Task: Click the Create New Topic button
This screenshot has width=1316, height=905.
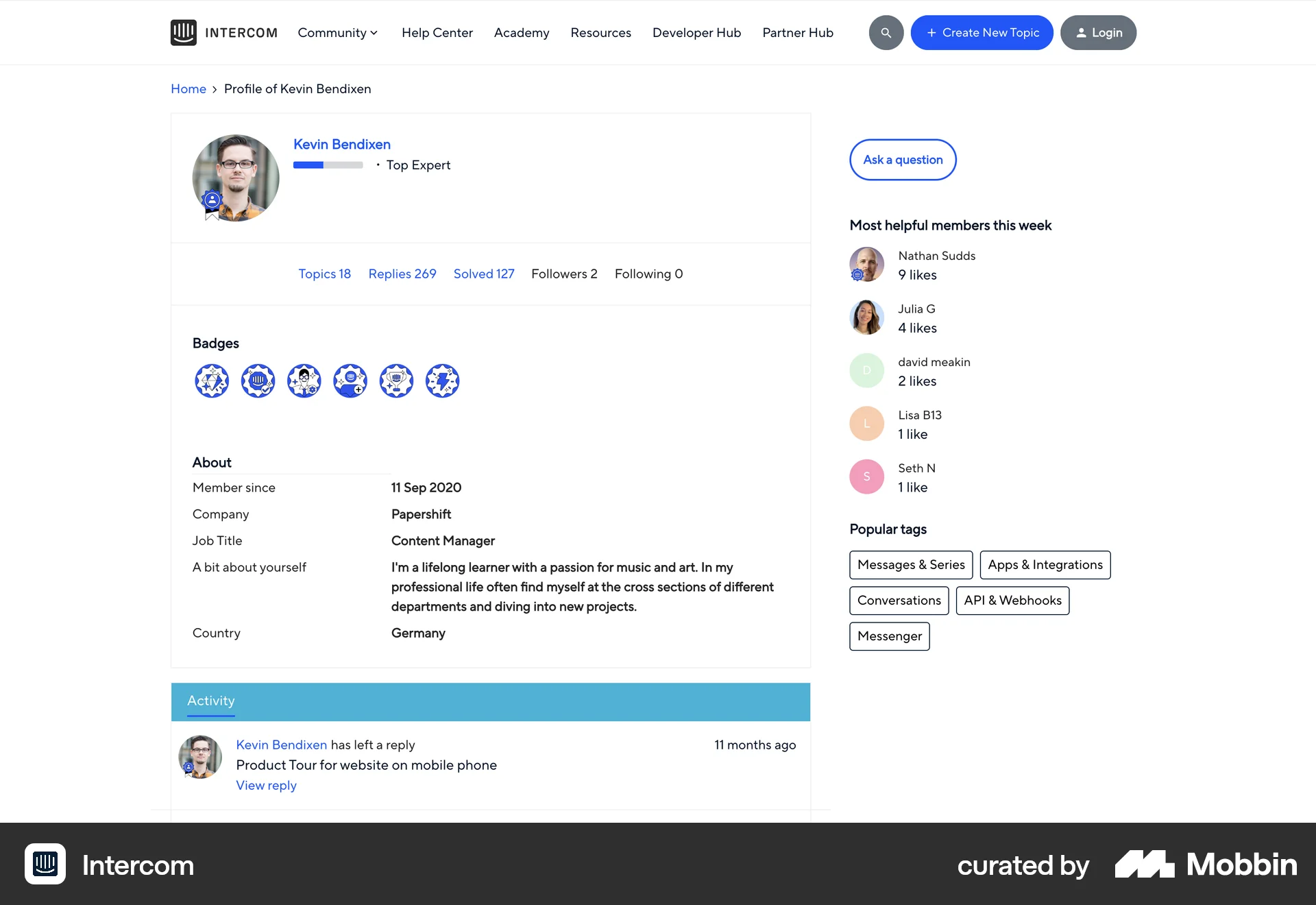Action: pyautogui.click(x=982, y=32)
